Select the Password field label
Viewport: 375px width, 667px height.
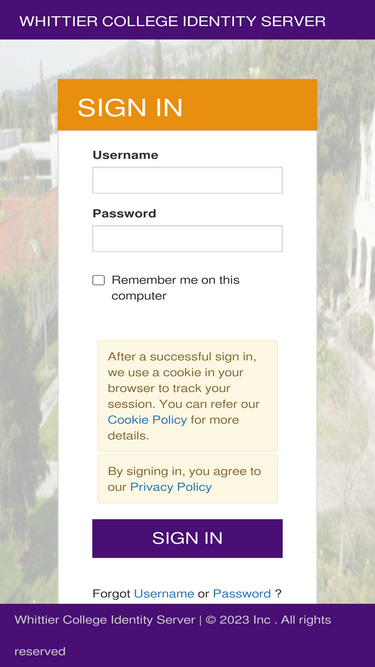click(x=124, y=214)
